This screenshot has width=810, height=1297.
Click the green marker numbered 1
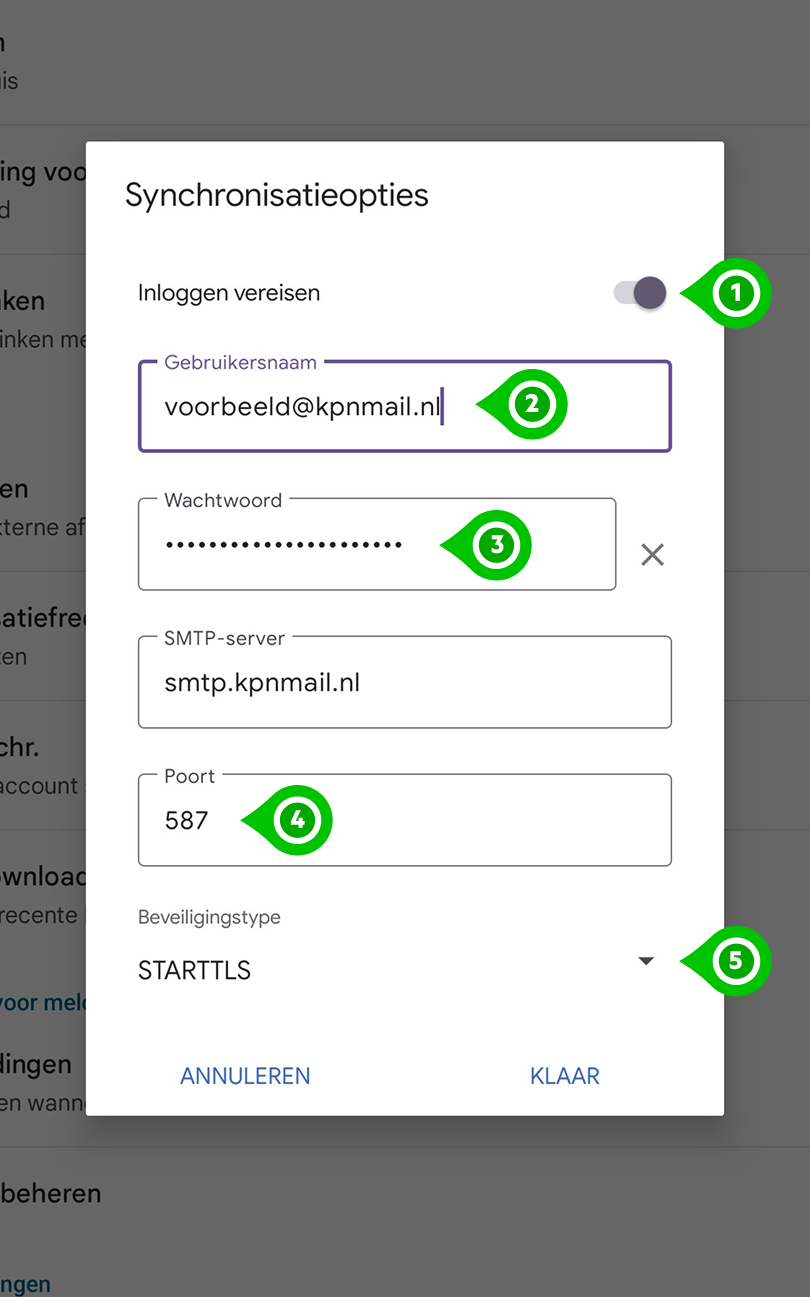point(741,293)
